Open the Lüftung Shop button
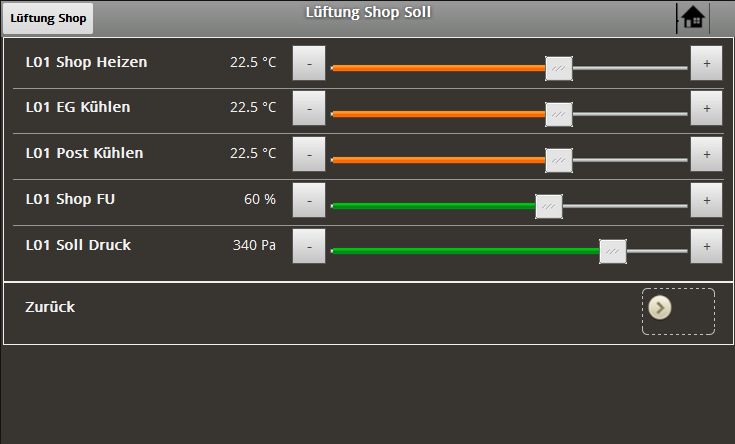 tap(48, 18)
